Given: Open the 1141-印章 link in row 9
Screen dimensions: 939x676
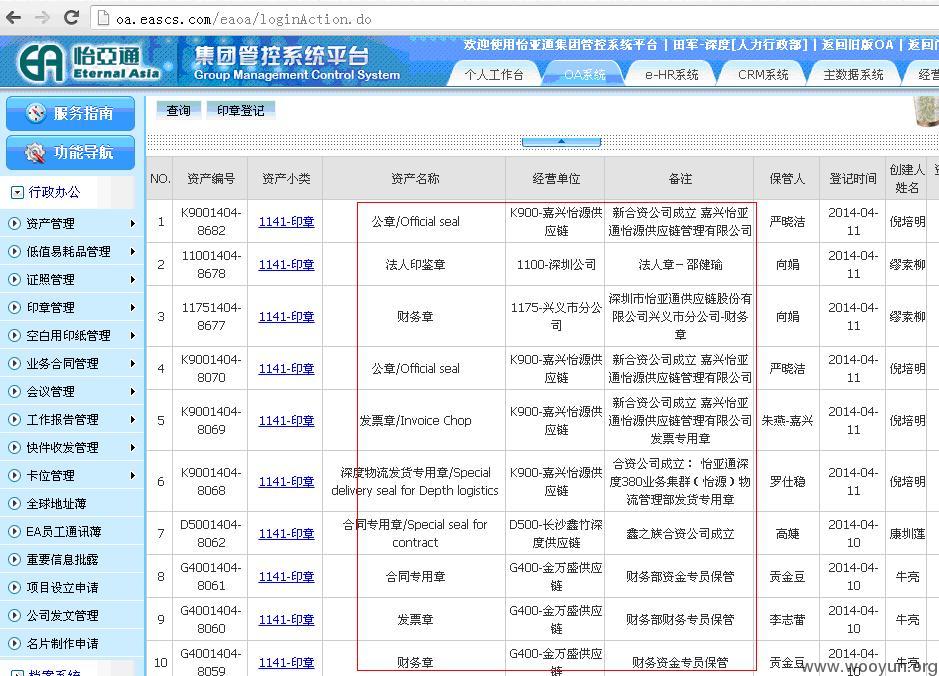Looking at the screenshot, I should pos(286,620).
